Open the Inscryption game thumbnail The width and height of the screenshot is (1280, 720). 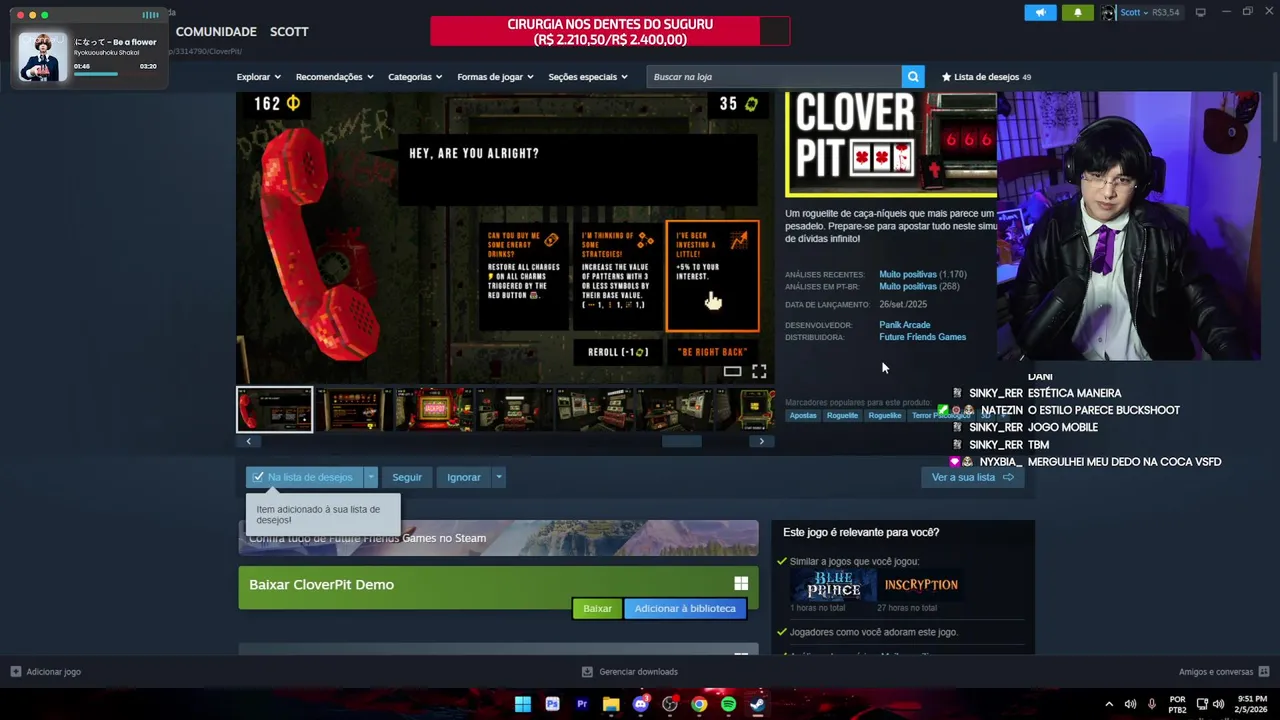(921, 585)
